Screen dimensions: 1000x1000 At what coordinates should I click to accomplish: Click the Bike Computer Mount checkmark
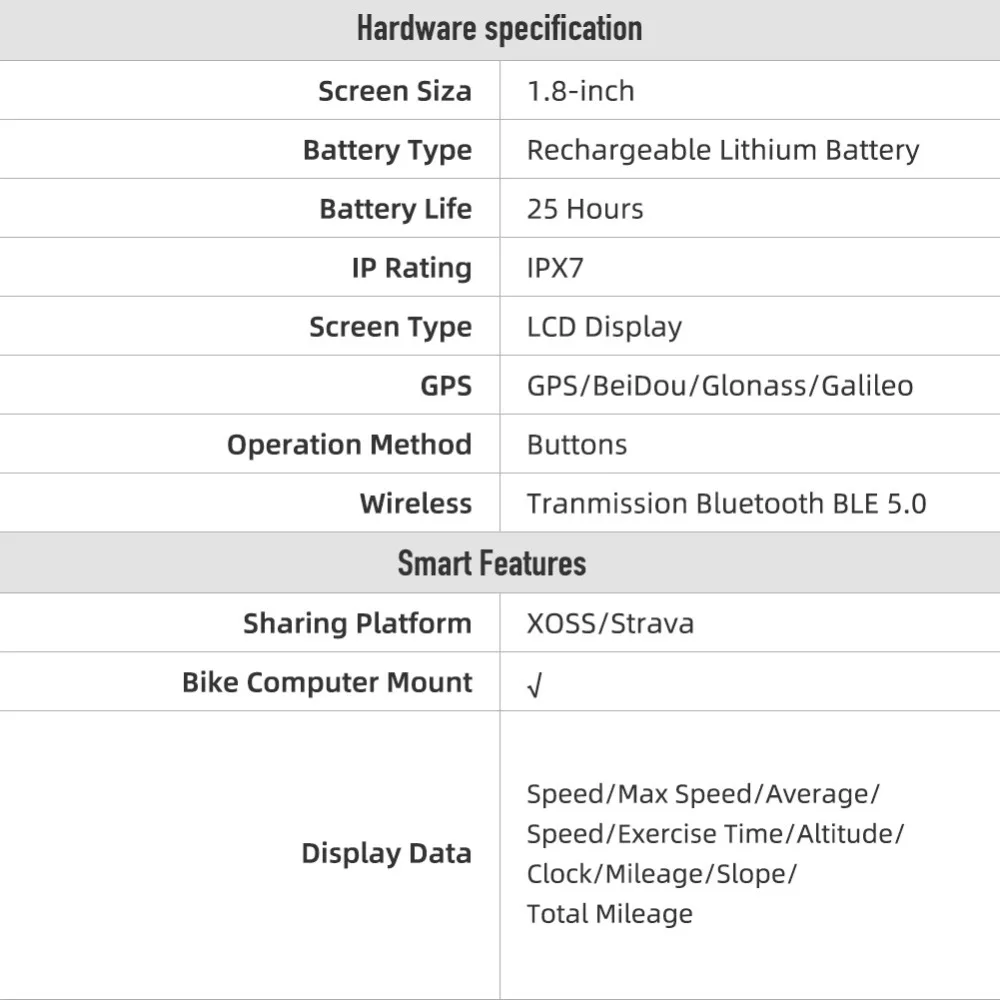534,685
